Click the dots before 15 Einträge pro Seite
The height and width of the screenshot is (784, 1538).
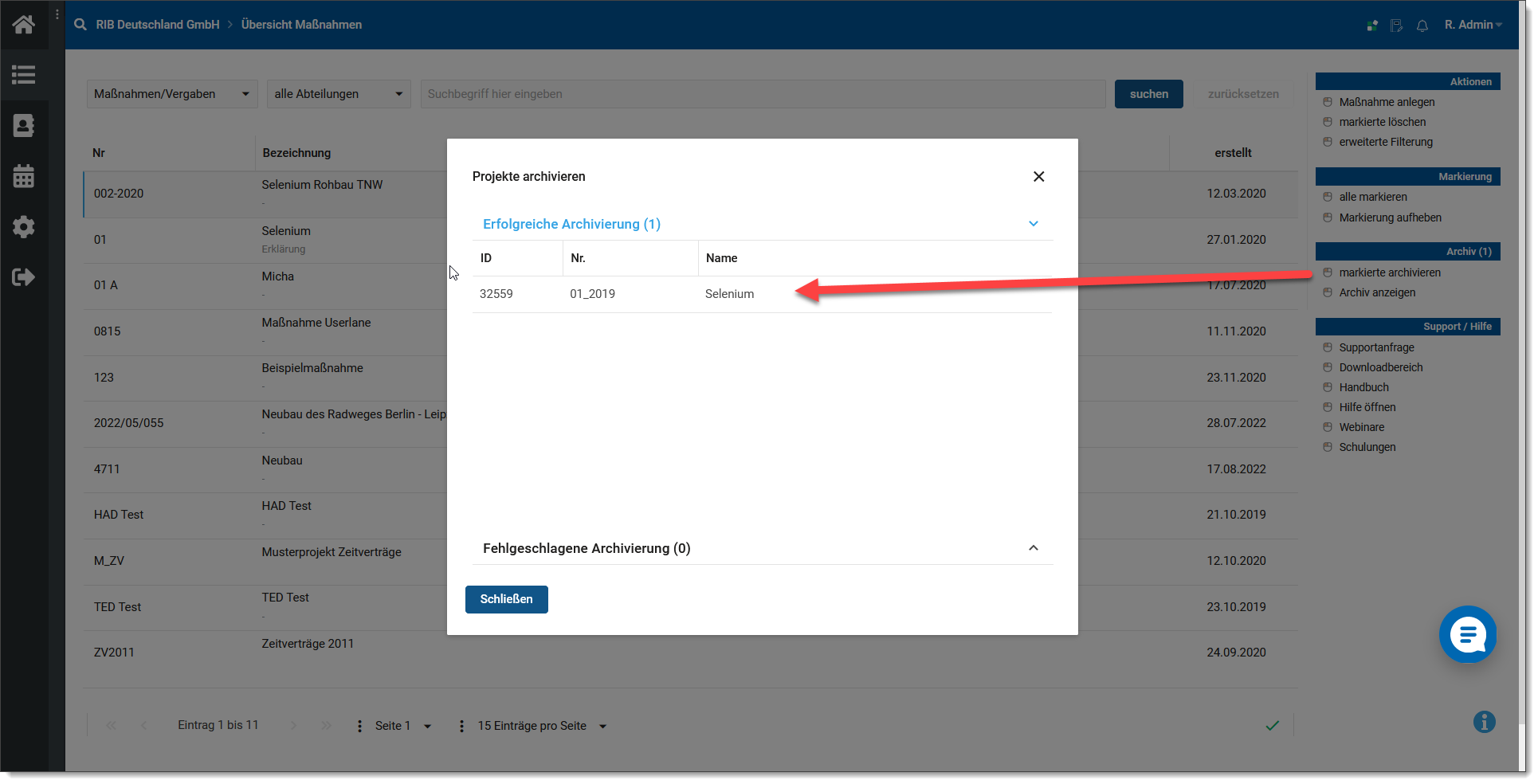[x=461, y=726]
